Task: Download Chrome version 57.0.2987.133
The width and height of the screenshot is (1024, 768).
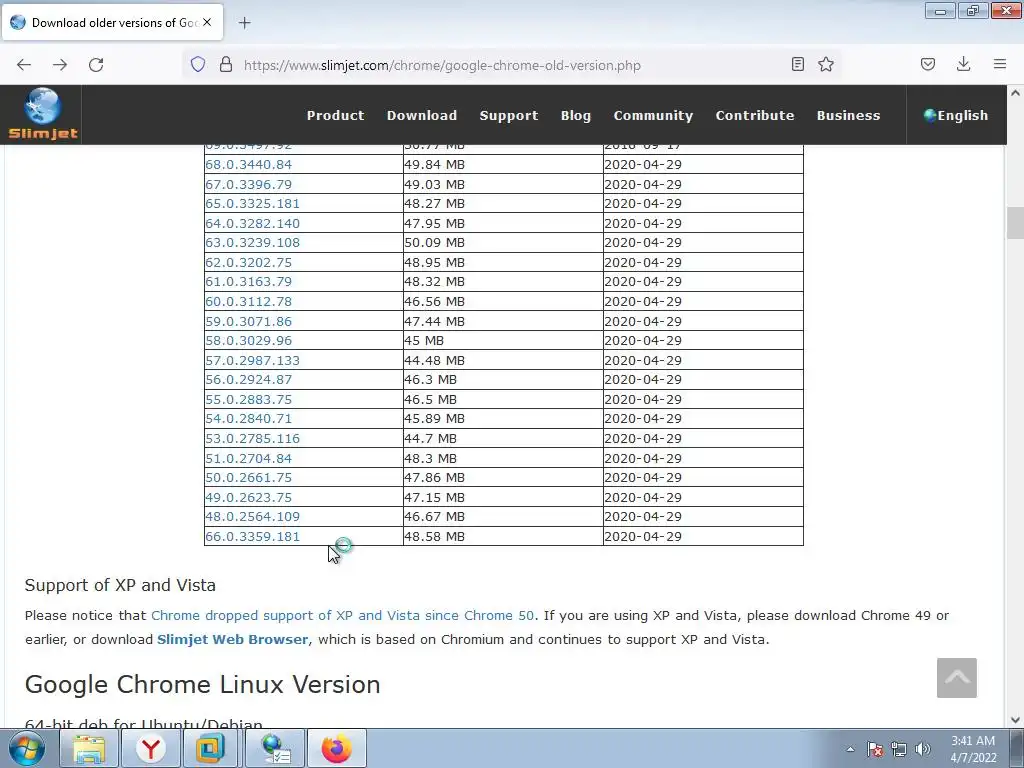Action: [x=252, y=360]
